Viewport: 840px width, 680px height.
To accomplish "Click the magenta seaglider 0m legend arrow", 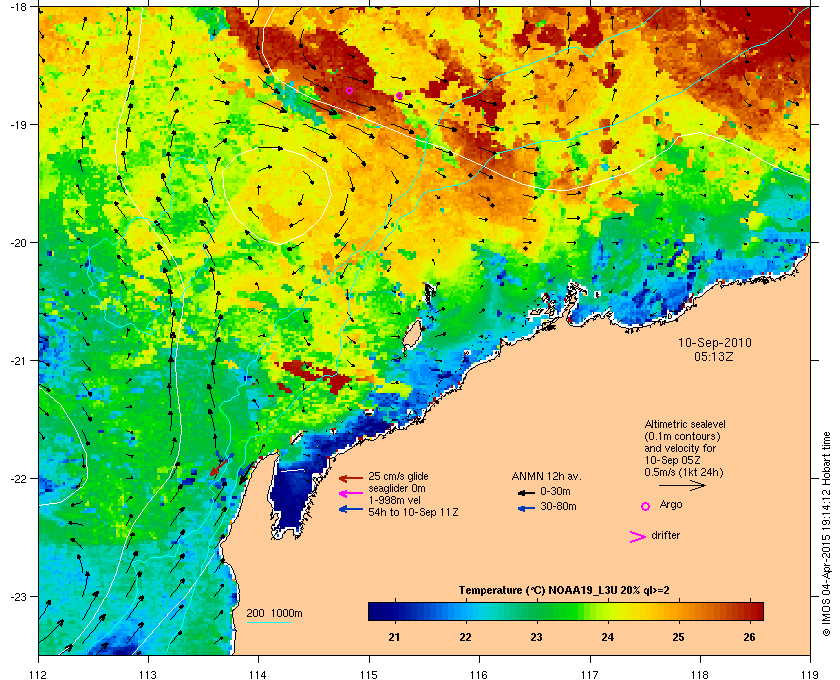I will point(351,494).
